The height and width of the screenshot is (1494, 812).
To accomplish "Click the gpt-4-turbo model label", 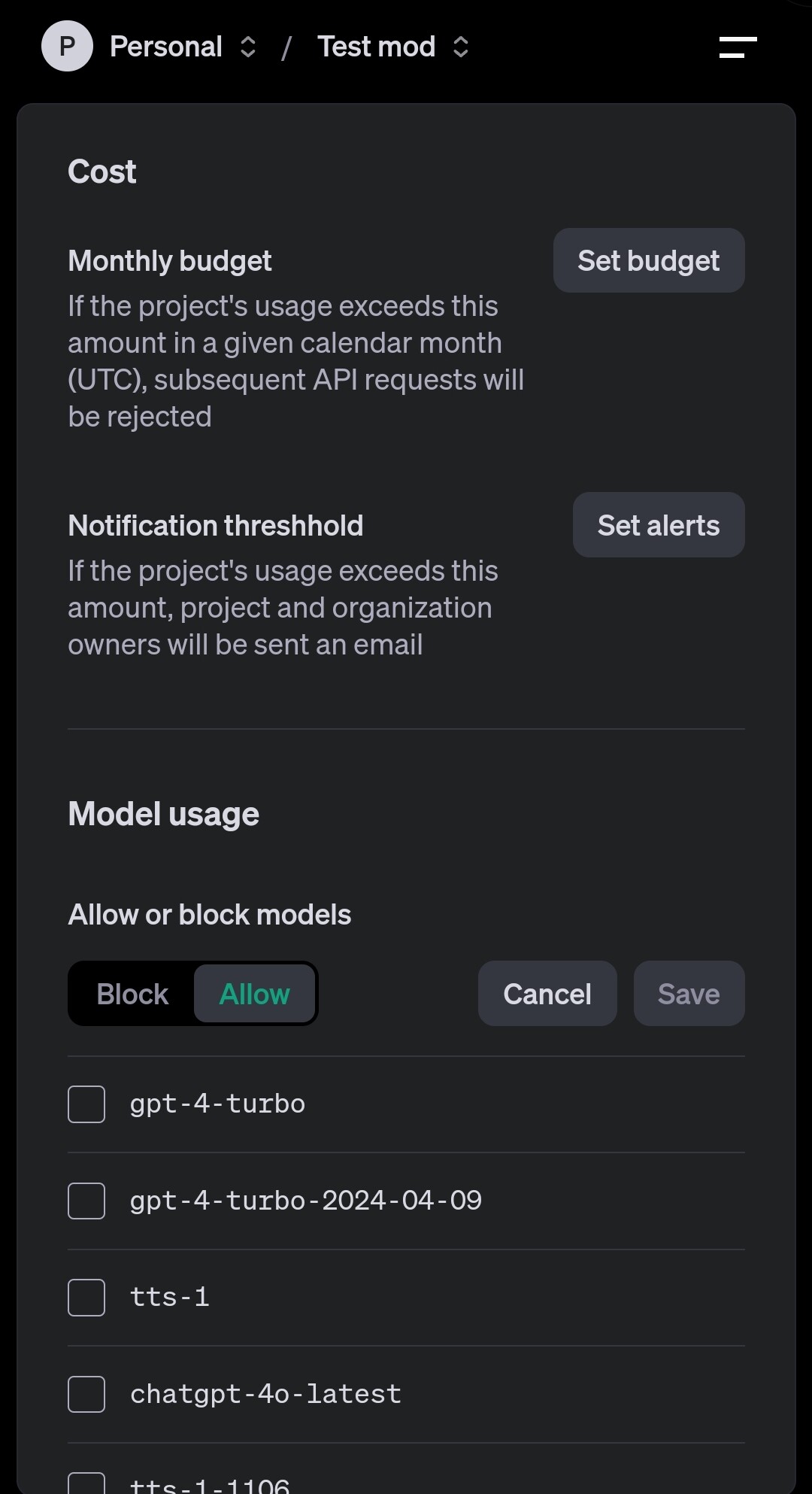I will coord(217,1104).
